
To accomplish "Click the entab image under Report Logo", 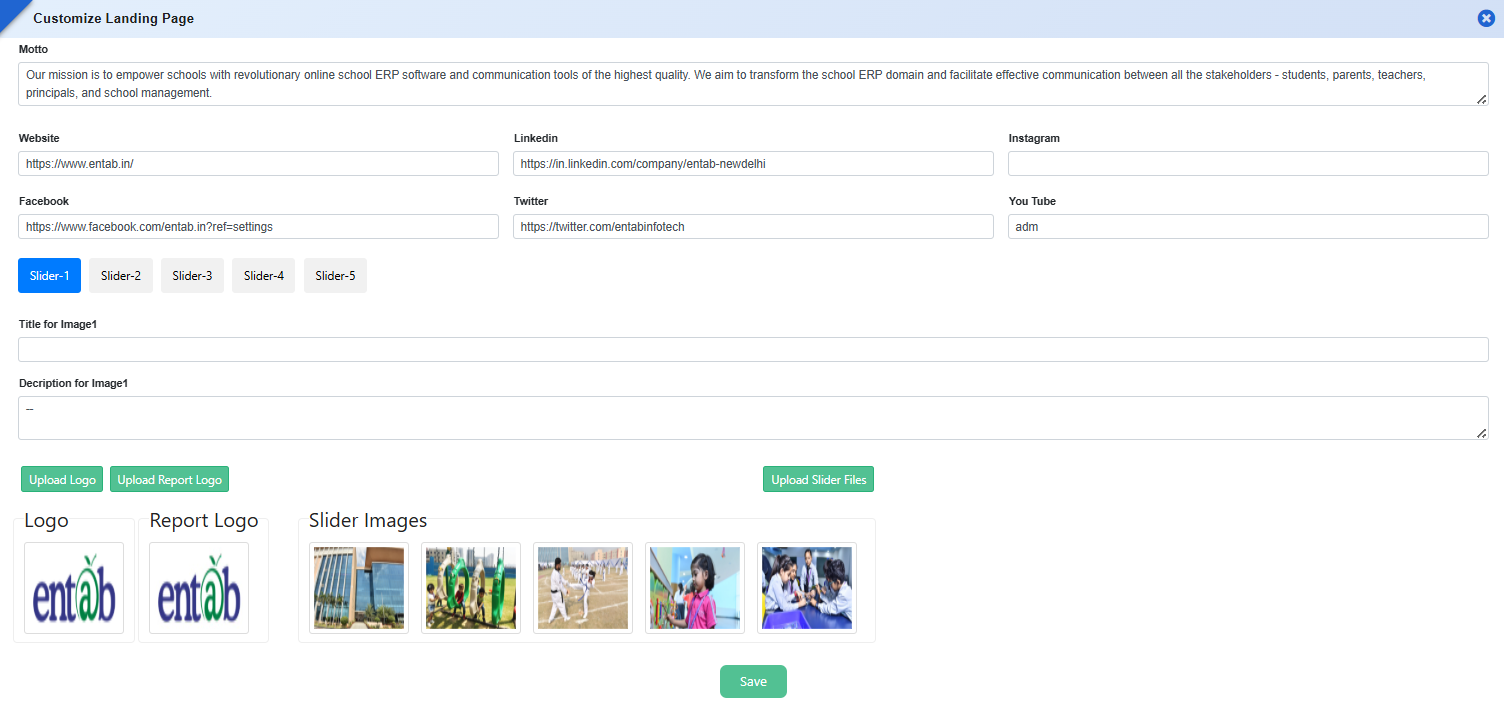I will click(199, 588).
